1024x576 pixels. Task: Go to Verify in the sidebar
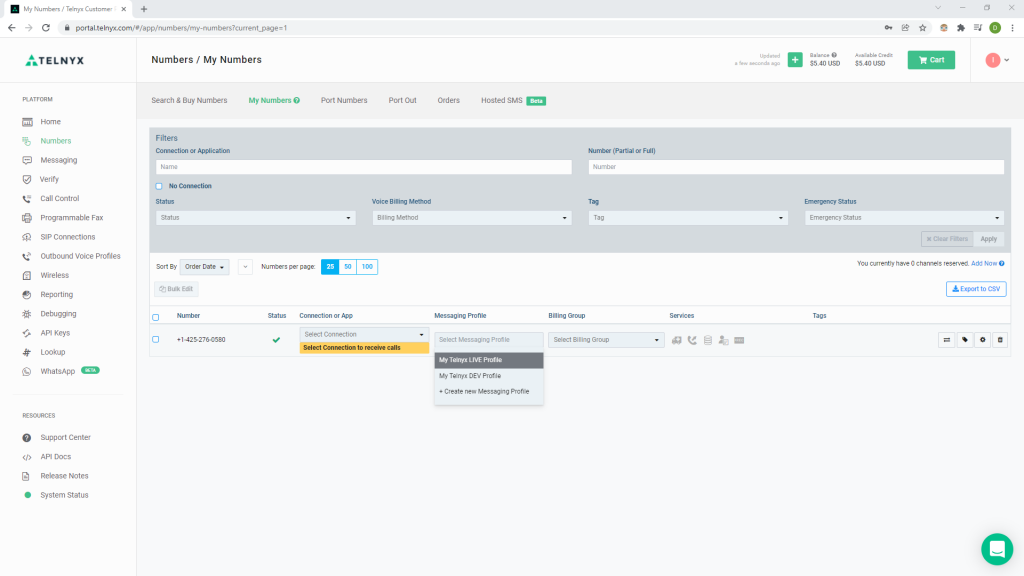[x=49, y=179]
